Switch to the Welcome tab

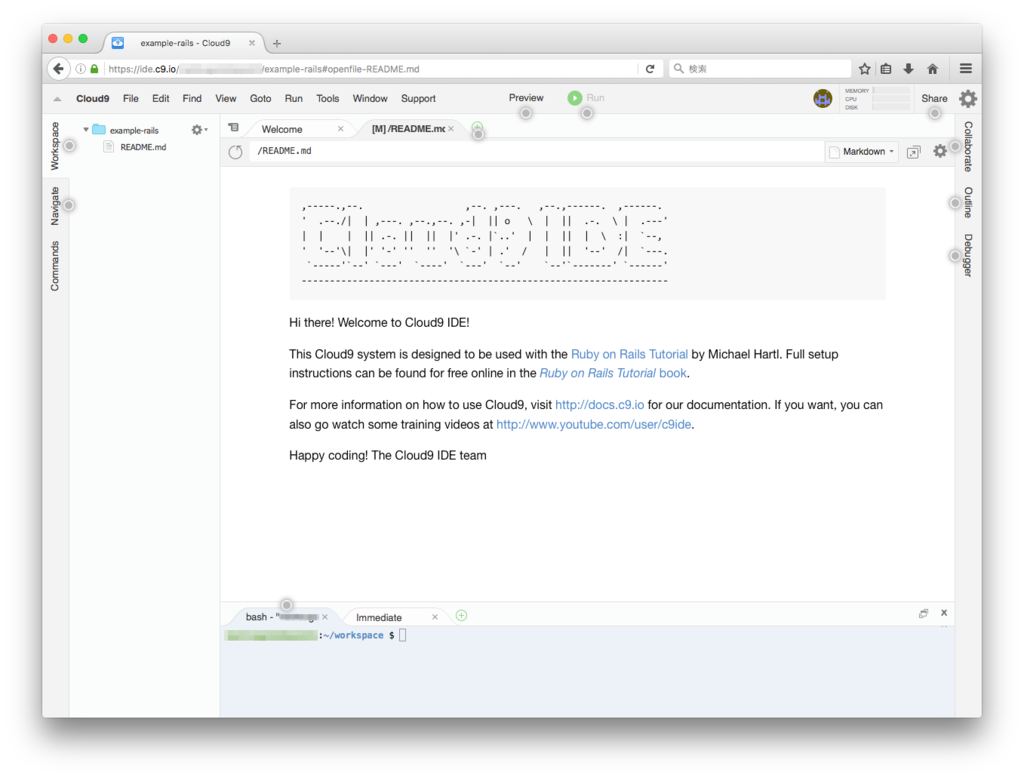point(282,129)
